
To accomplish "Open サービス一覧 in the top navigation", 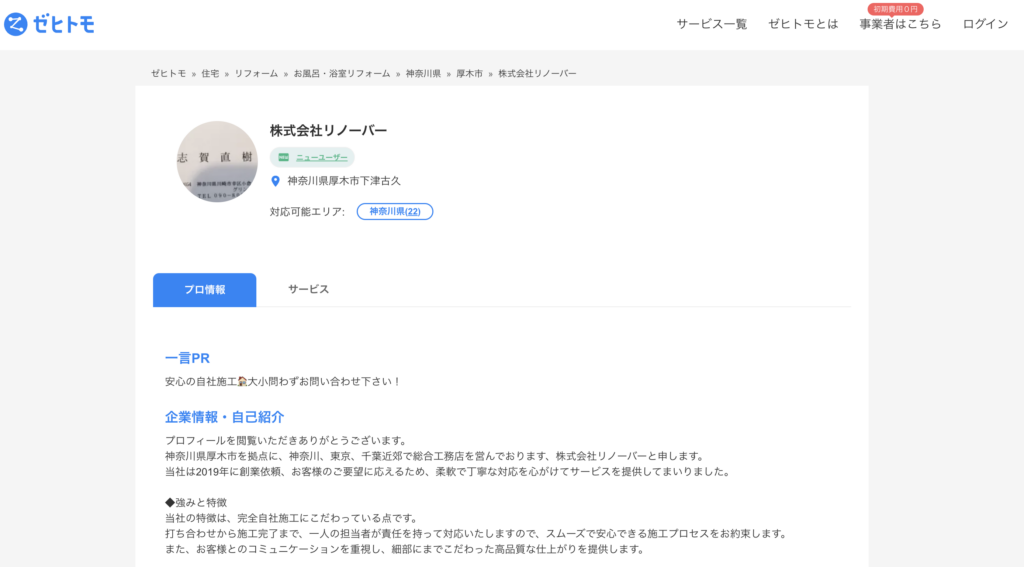I will click(711, 24).
